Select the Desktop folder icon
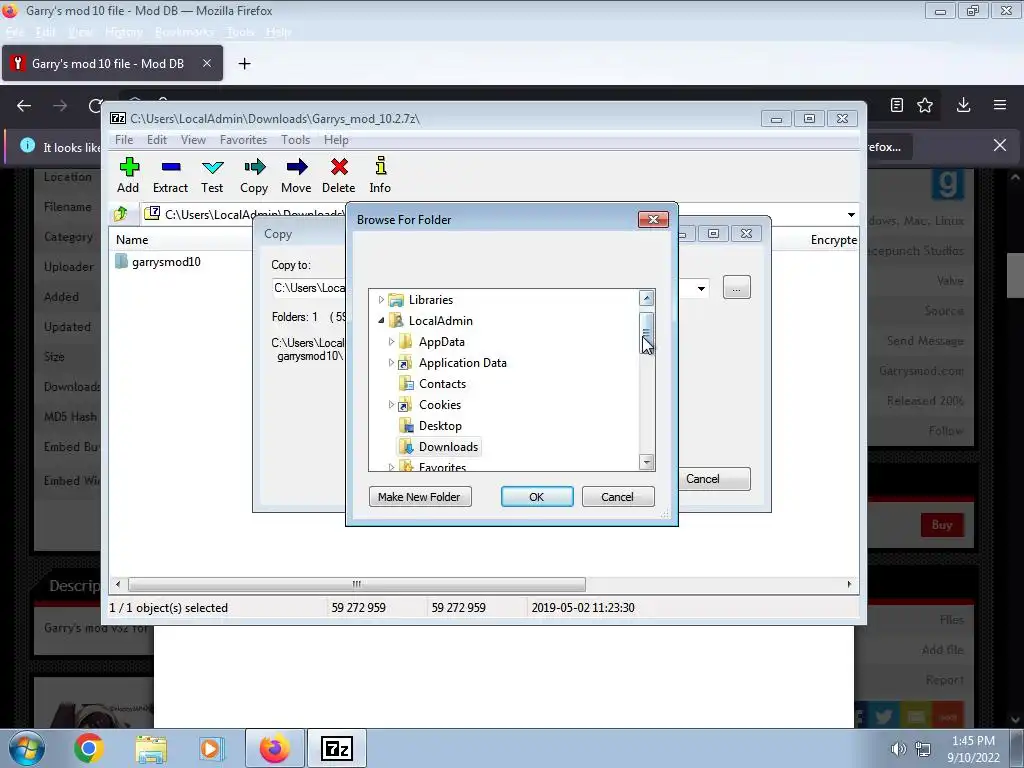The image size is (1024, 768). point(406,426)
